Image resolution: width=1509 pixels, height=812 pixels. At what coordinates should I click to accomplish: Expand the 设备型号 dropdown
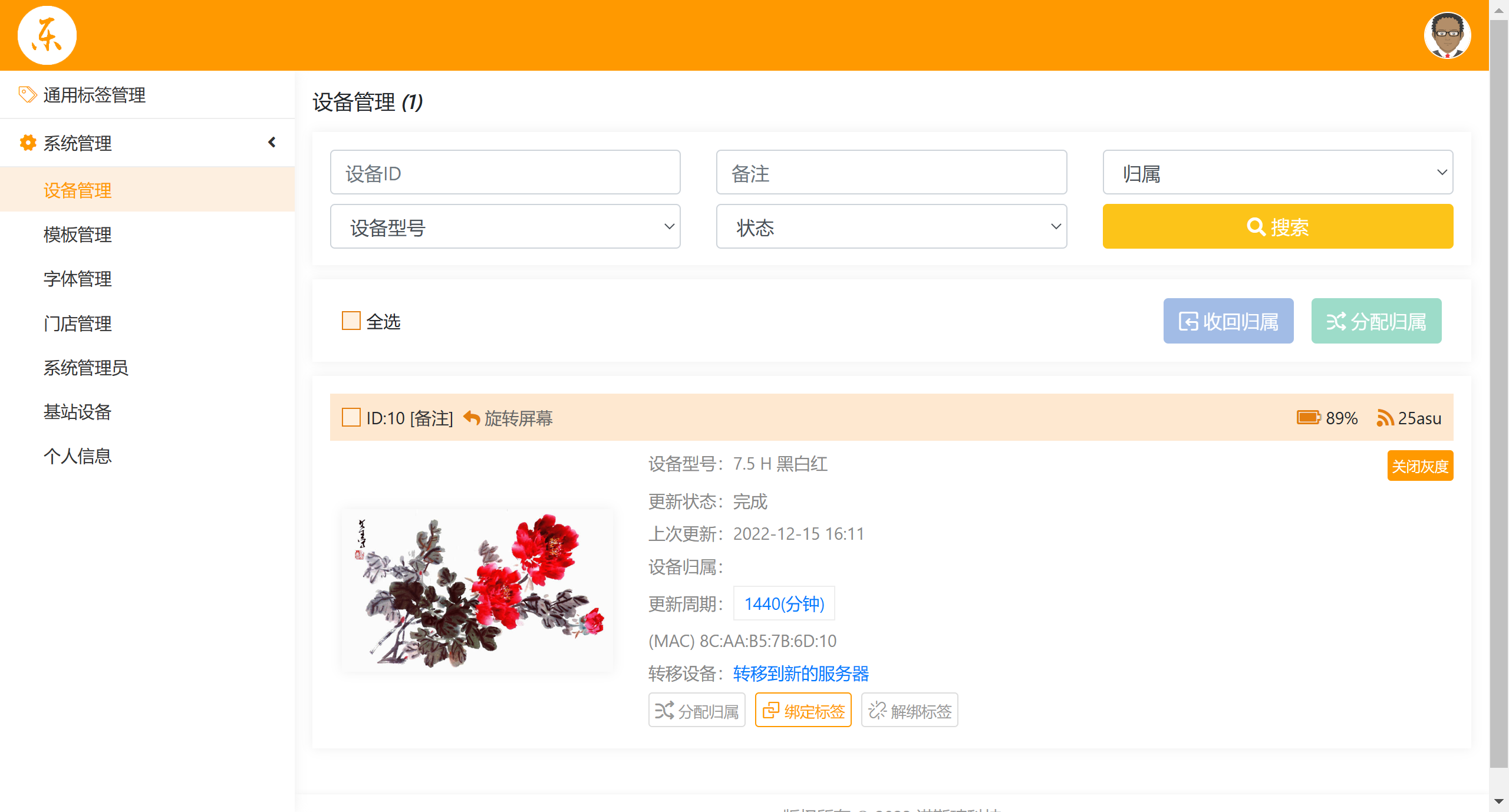coord(505,227)
